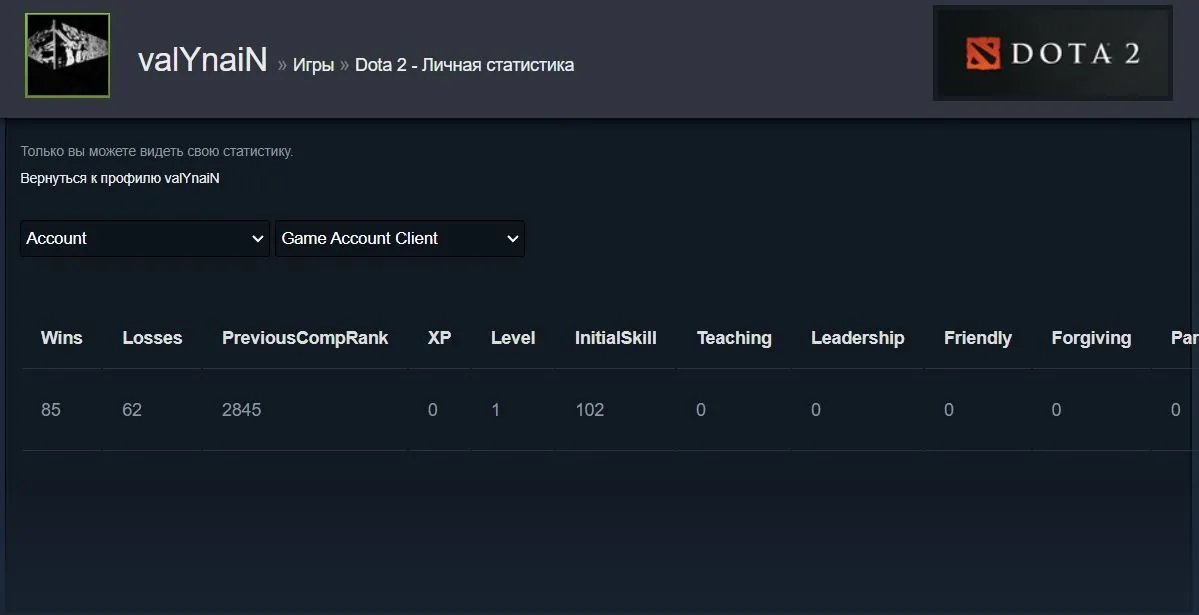Screen dimensions: 1199x615
Task: Select the Losses value 62
Action: coord(132,410)
